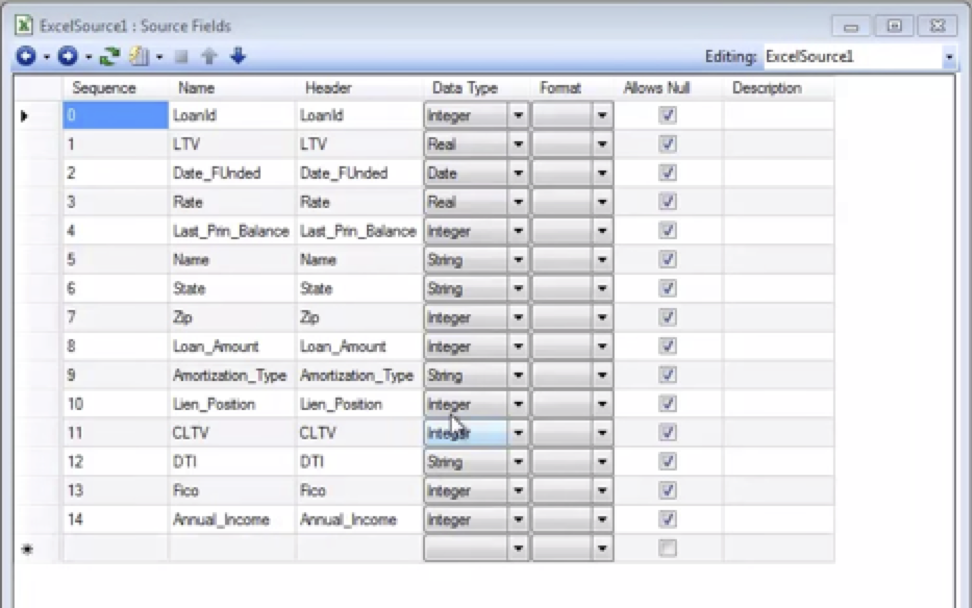This screenshot has width=972, height=608.
Task: Expand Data Type dropdown for CLTV row
Action: [518, 434]
